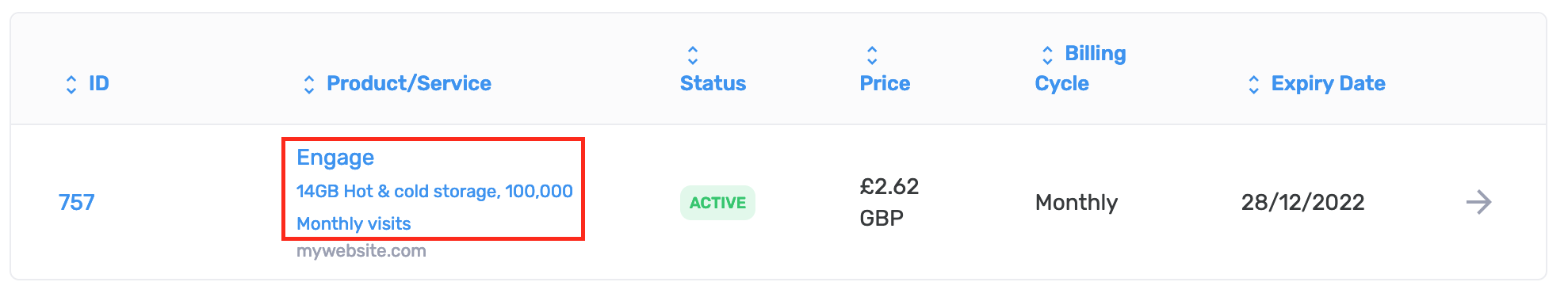The width and height of the screenshot is (1568, 301).
Task: Click the sort arrows beside Billing
Action: (x=1047, y=55)
